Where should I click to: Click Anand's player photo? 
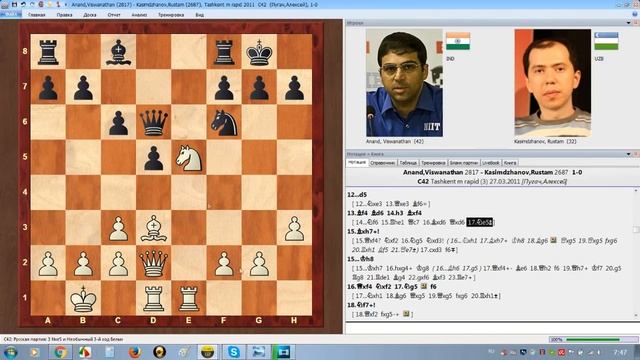404,83
